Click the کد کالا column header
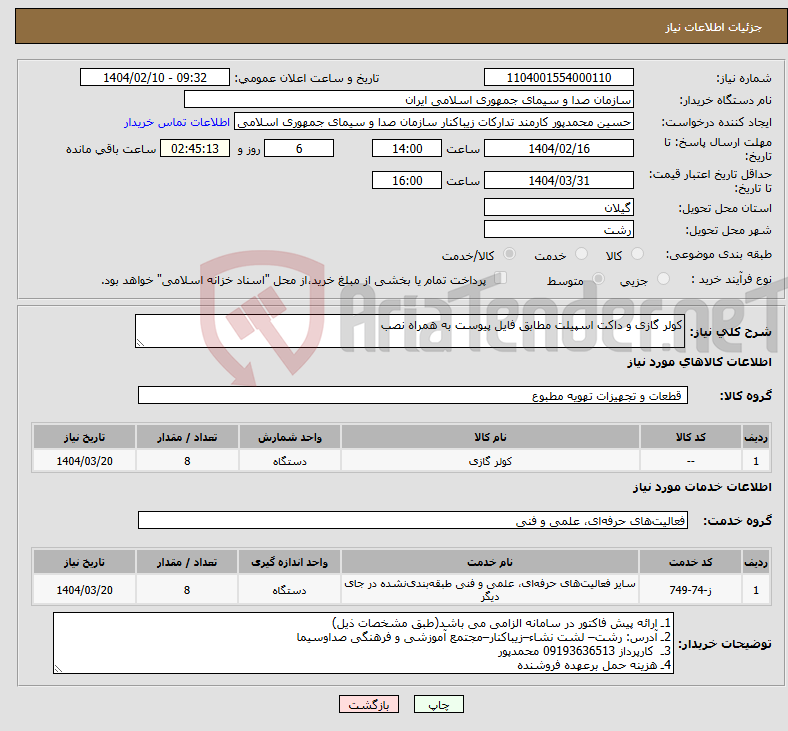Viewport: 788px width, 731px height. pos(691,437)
